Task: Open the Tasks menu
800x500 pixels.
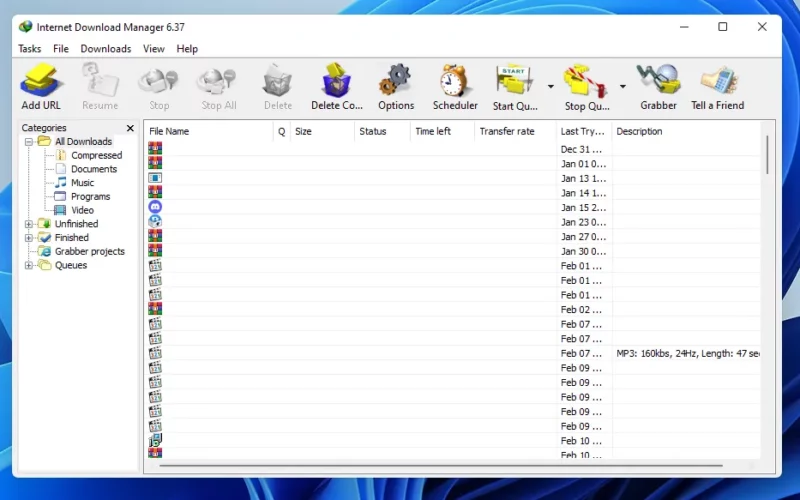Action: pyautogui.click(x=30, y=48)
